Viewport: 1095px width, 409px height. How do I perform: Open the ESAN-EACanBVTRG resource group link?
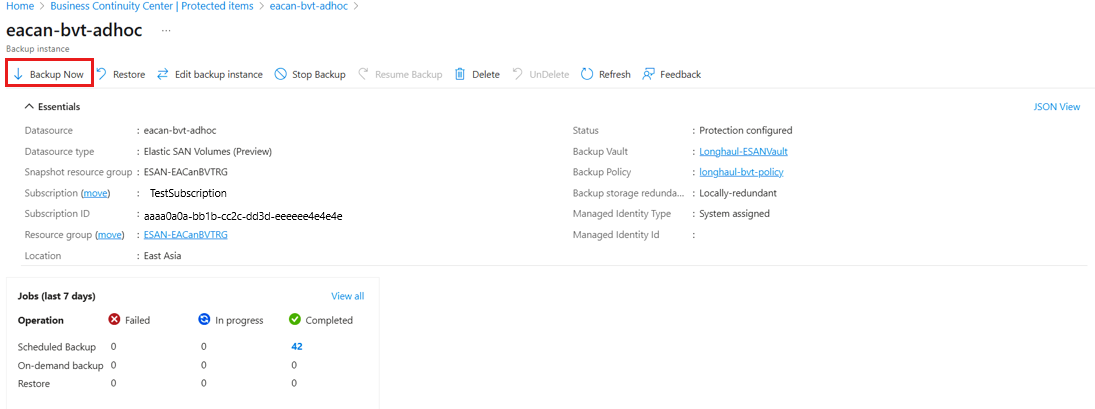tap(186, 235)
